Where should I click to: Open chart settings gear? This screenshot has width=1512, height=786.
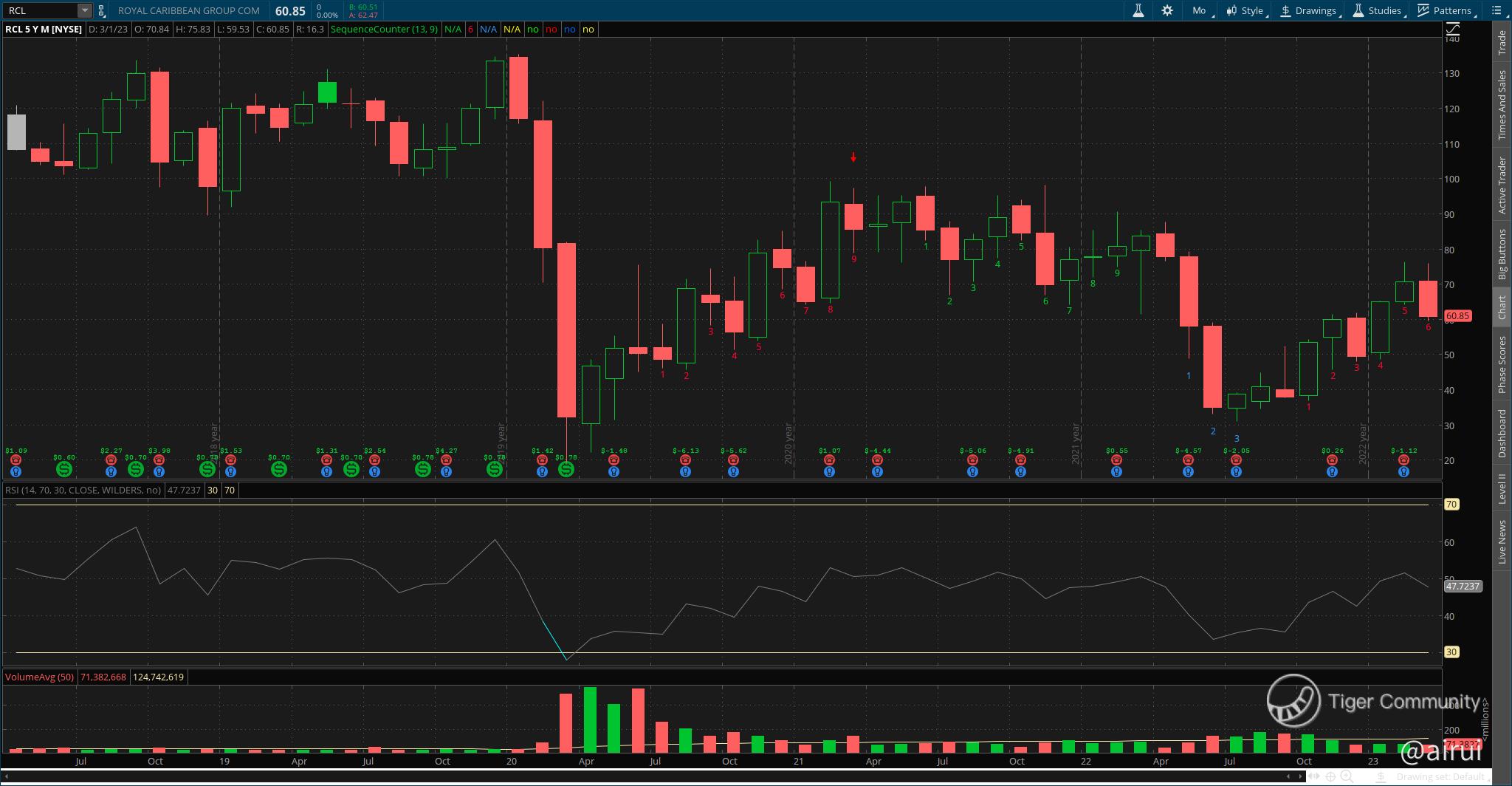[x=1167, y=10]
